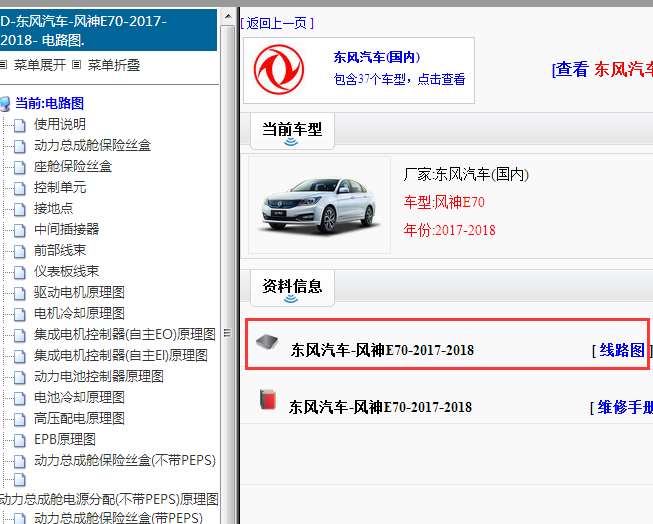Viewport: 653px width, 524px height.
Task: Open 前部线束 tree item
Action: pos(60,250)
